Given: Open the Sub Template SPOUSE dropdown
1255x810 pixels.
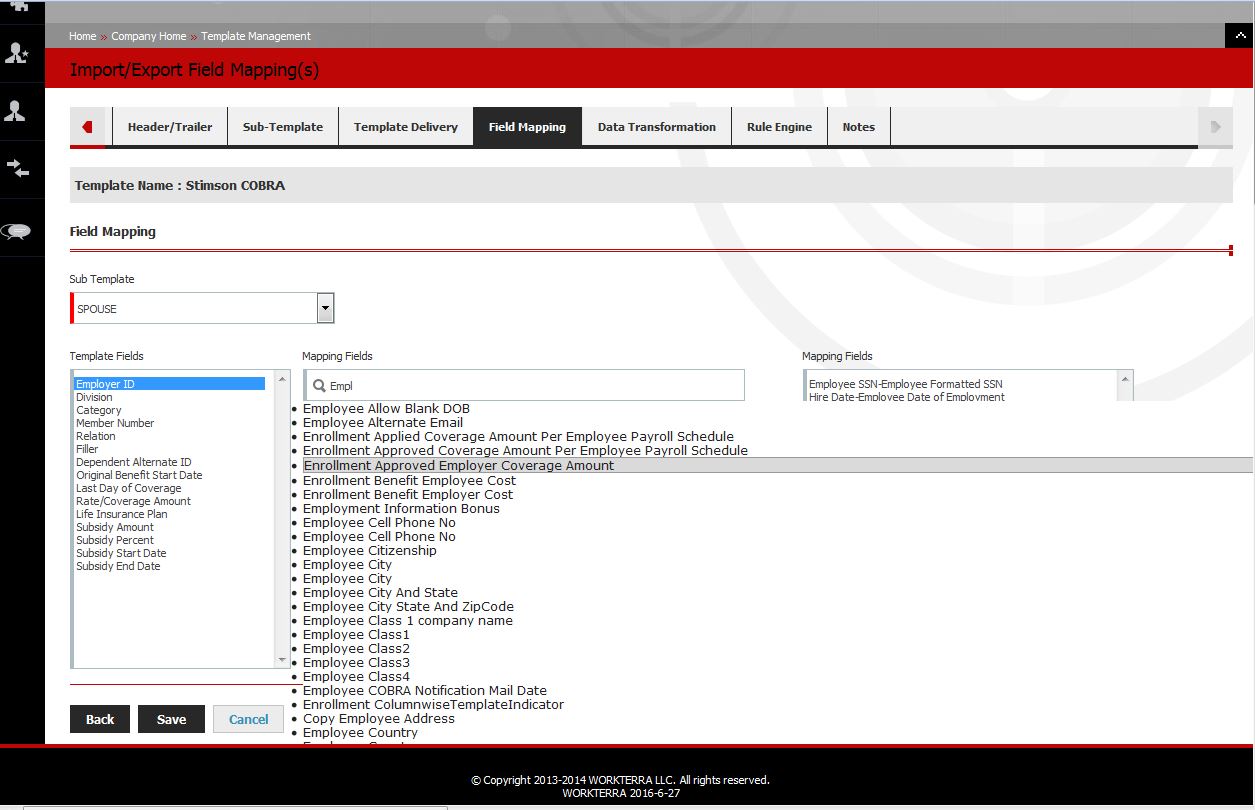Looking at the screenshot, I should tap(325, 308).
